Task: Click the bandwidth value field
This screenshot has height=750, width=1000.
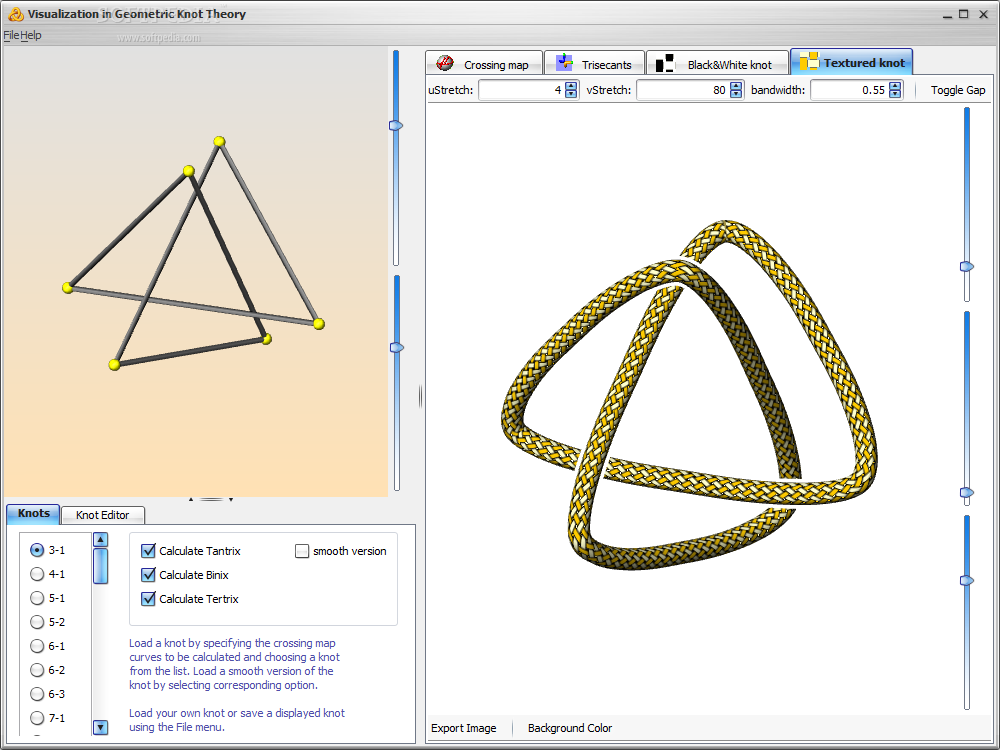Action: coord(849,90)
